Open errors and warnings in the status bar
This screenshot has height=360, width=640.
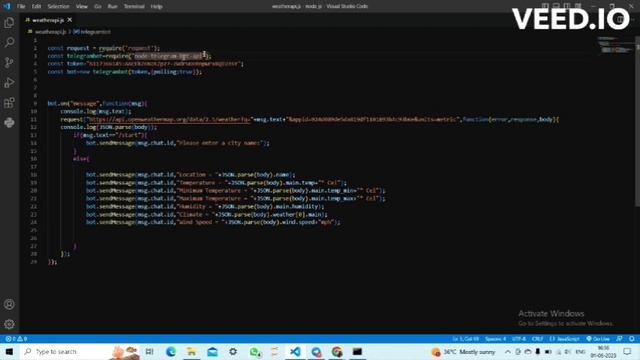(x=16, y=339)
